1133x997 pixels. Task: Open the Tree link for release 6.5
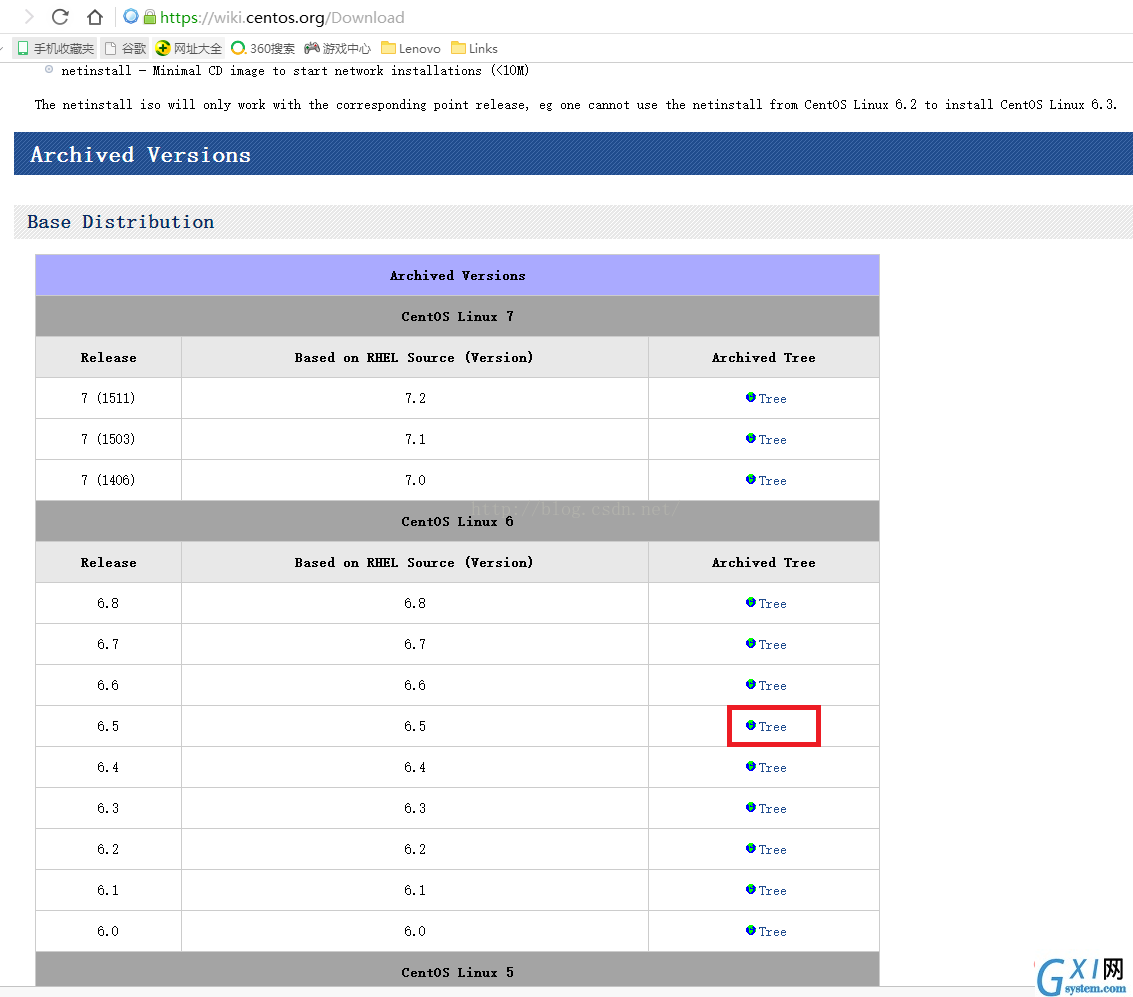(x=766, y=727)
